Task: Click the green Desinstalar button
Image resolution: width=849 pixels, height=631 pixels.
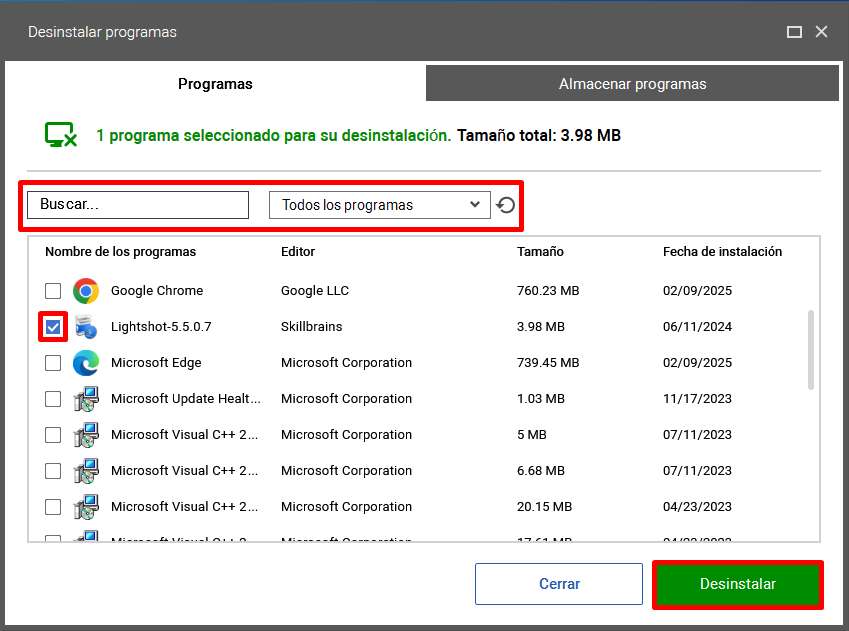Action: point(738,584)
